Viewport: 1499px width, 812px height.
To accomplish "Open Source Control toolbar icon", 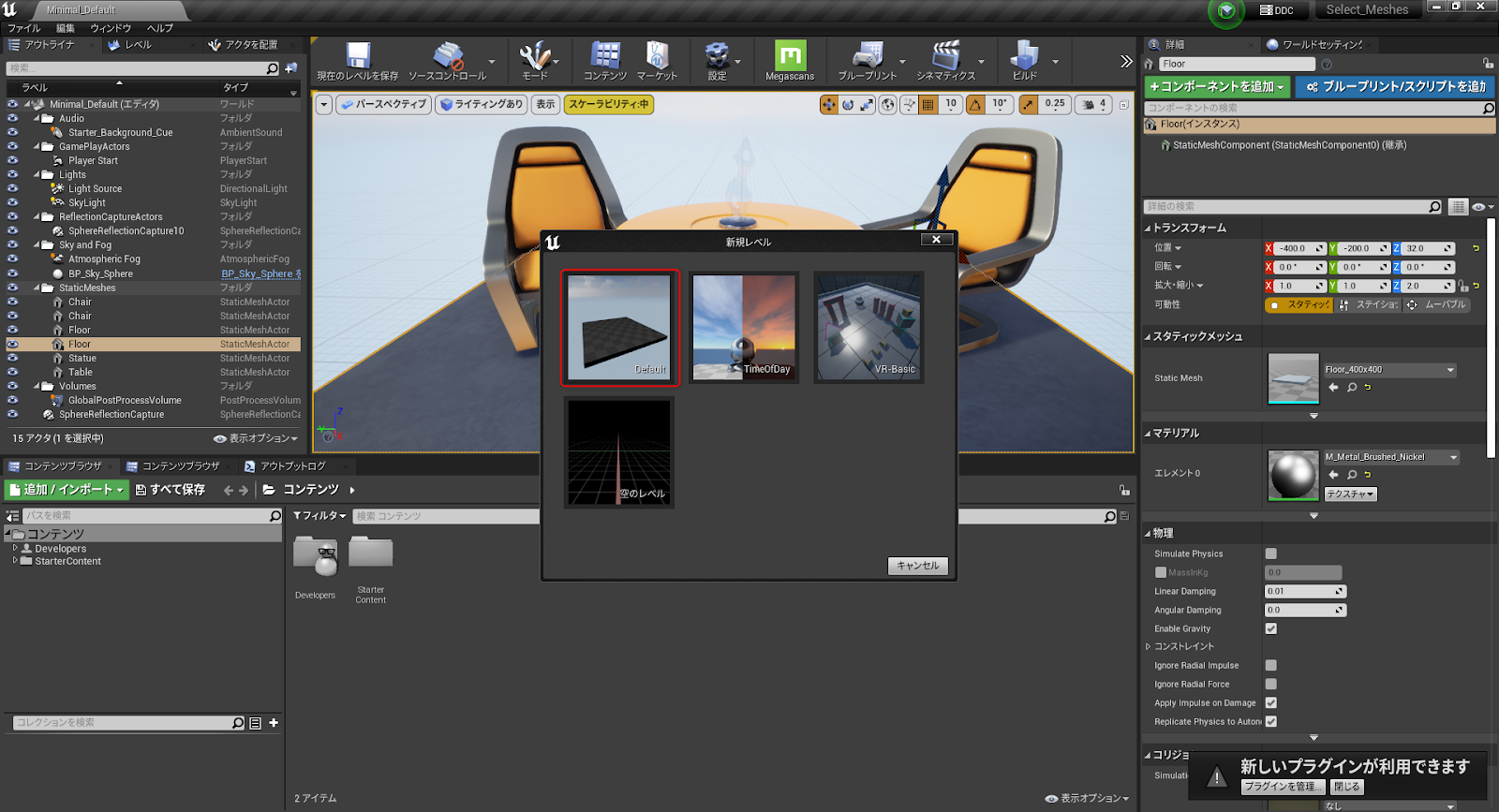I will click(x=448, y=61).
